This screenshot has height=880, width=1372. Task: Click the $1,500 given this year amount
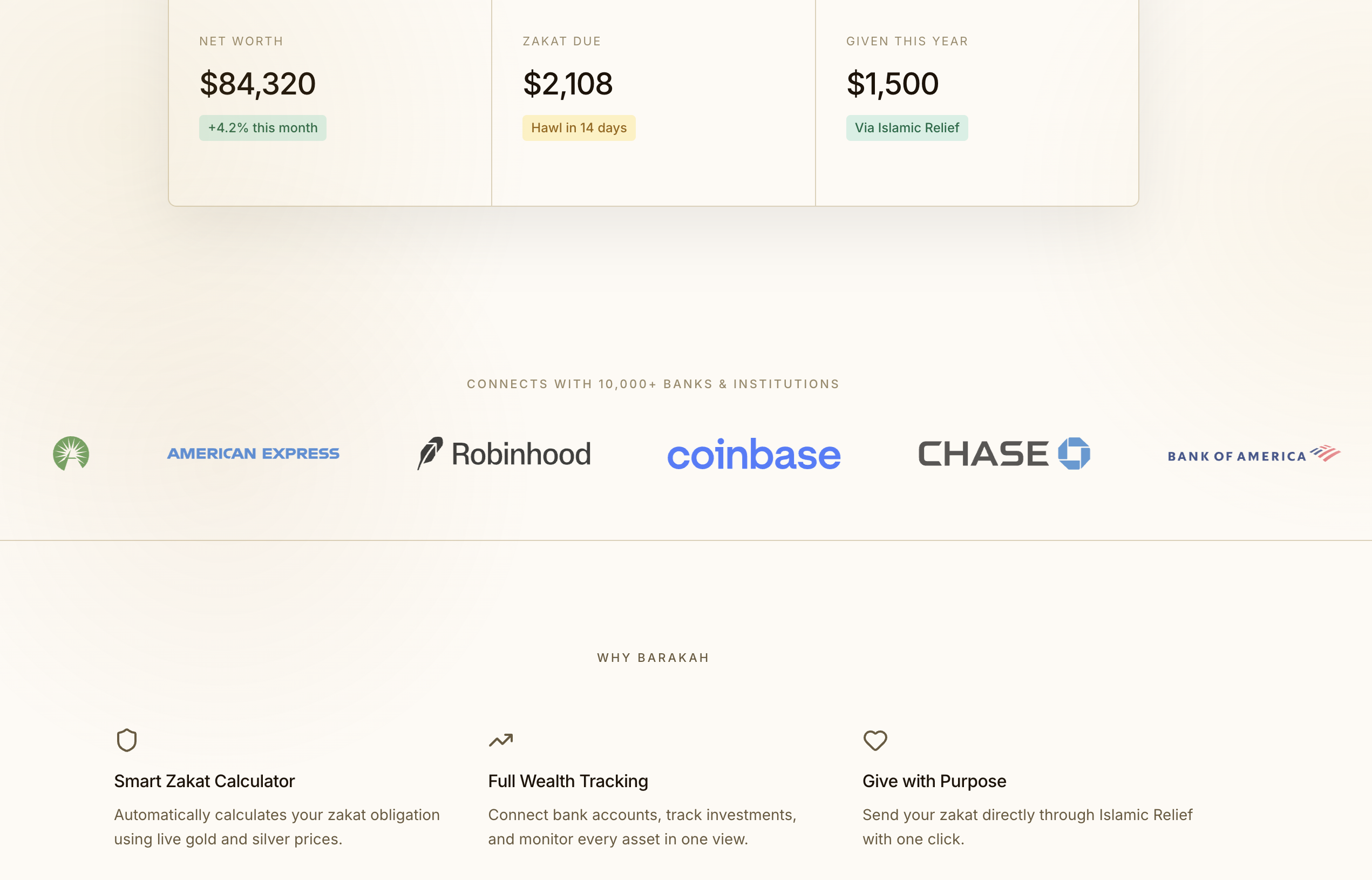tap(892, 84)
